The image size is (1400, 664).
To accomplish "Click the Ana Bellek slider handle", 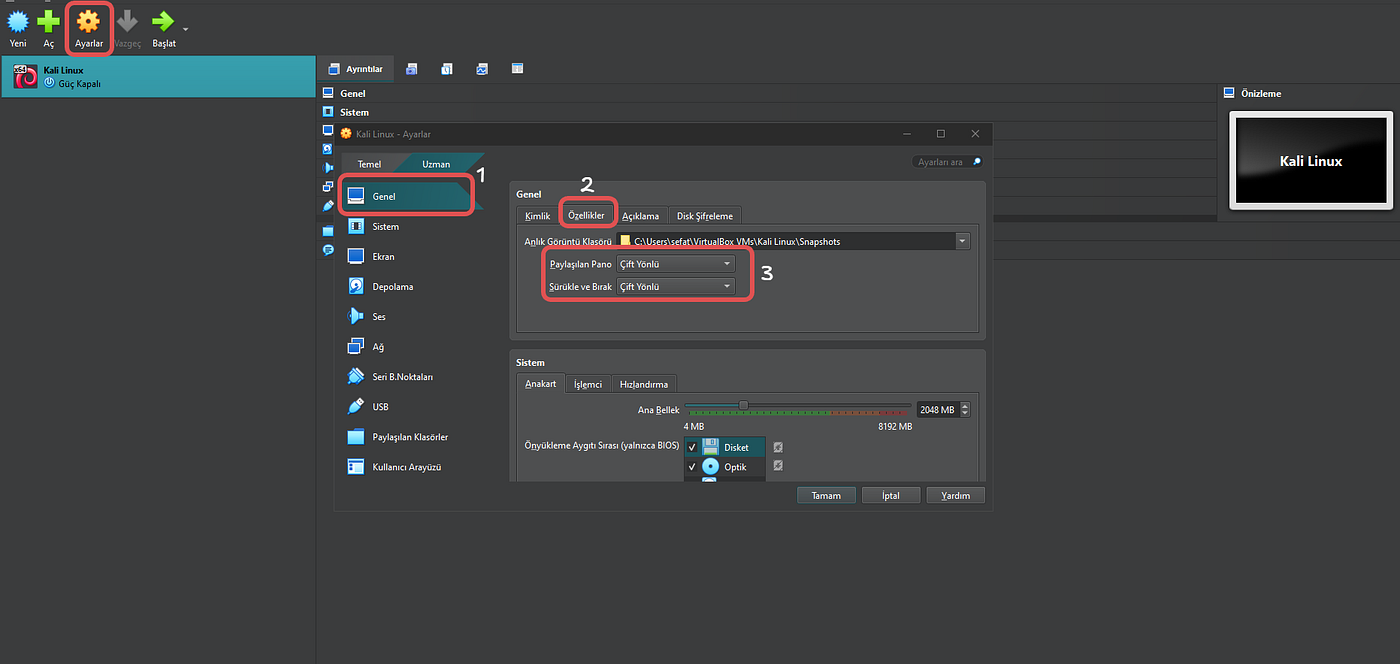I will tap(743, 405).
